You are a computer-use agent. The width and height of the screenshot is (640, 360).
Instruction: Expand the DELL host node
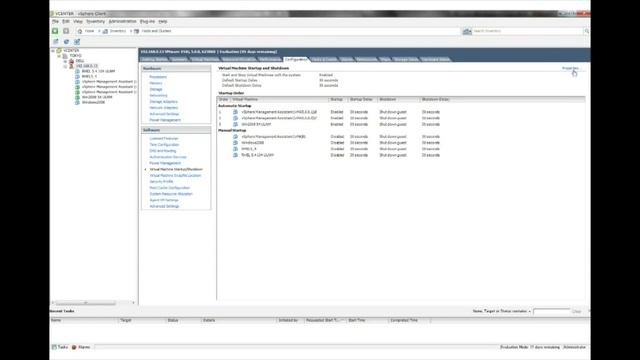coord(66,61)
